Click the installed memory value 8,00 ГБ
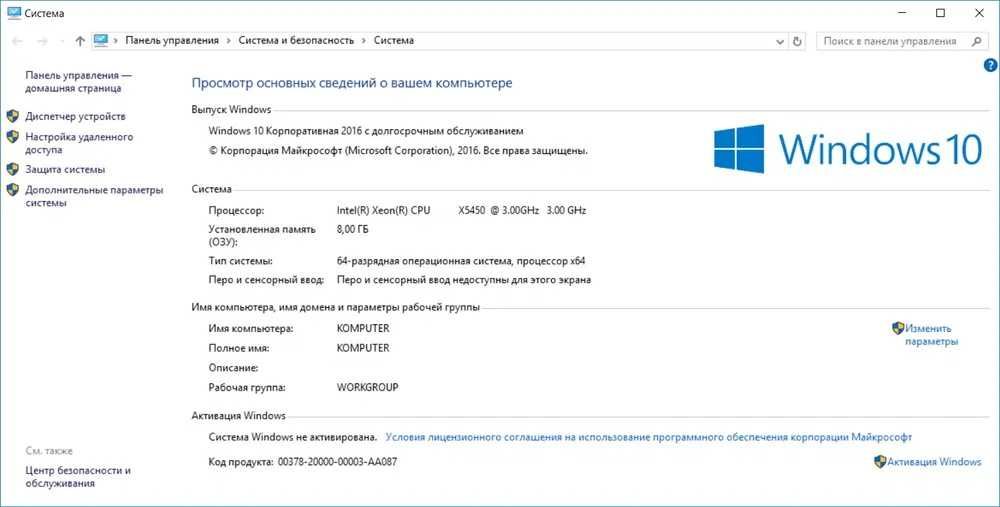1000x507 pixels. click(x=352, y=229)
